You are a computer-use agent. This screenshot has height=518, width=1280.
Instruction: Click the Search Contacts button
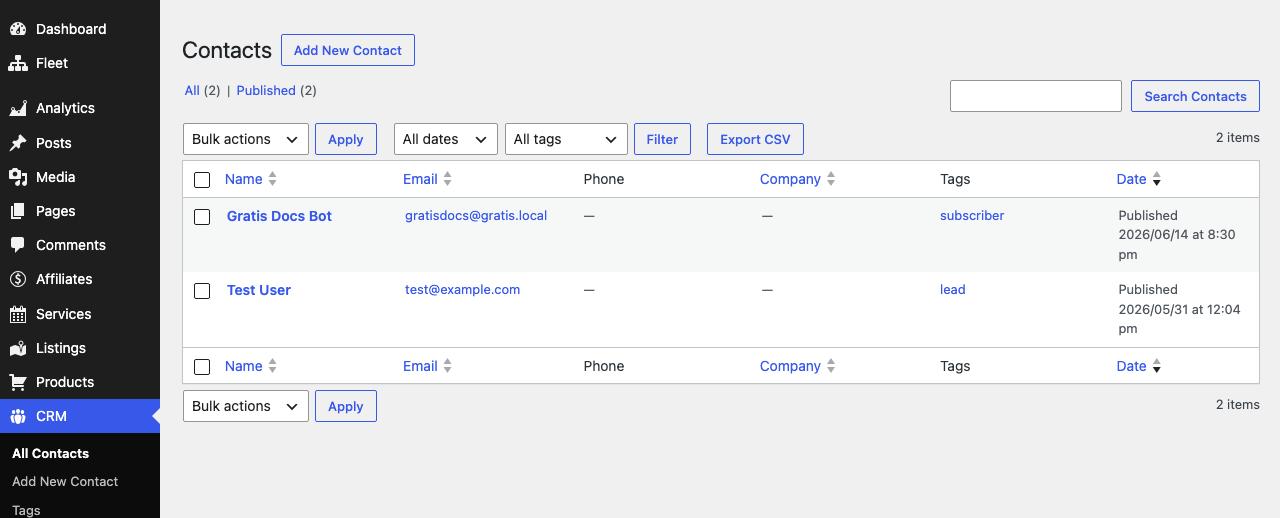(x=1195, y=96)
